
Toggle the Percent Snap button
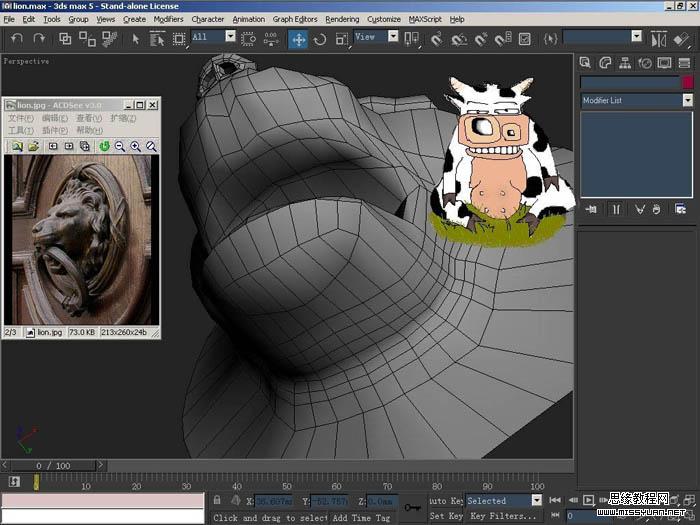point(481,39)
